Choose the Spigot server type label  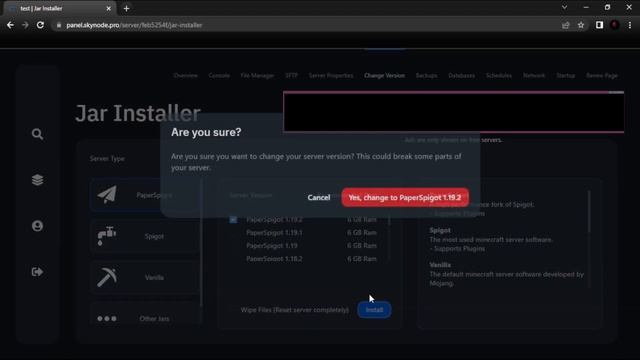click(154, 236)
